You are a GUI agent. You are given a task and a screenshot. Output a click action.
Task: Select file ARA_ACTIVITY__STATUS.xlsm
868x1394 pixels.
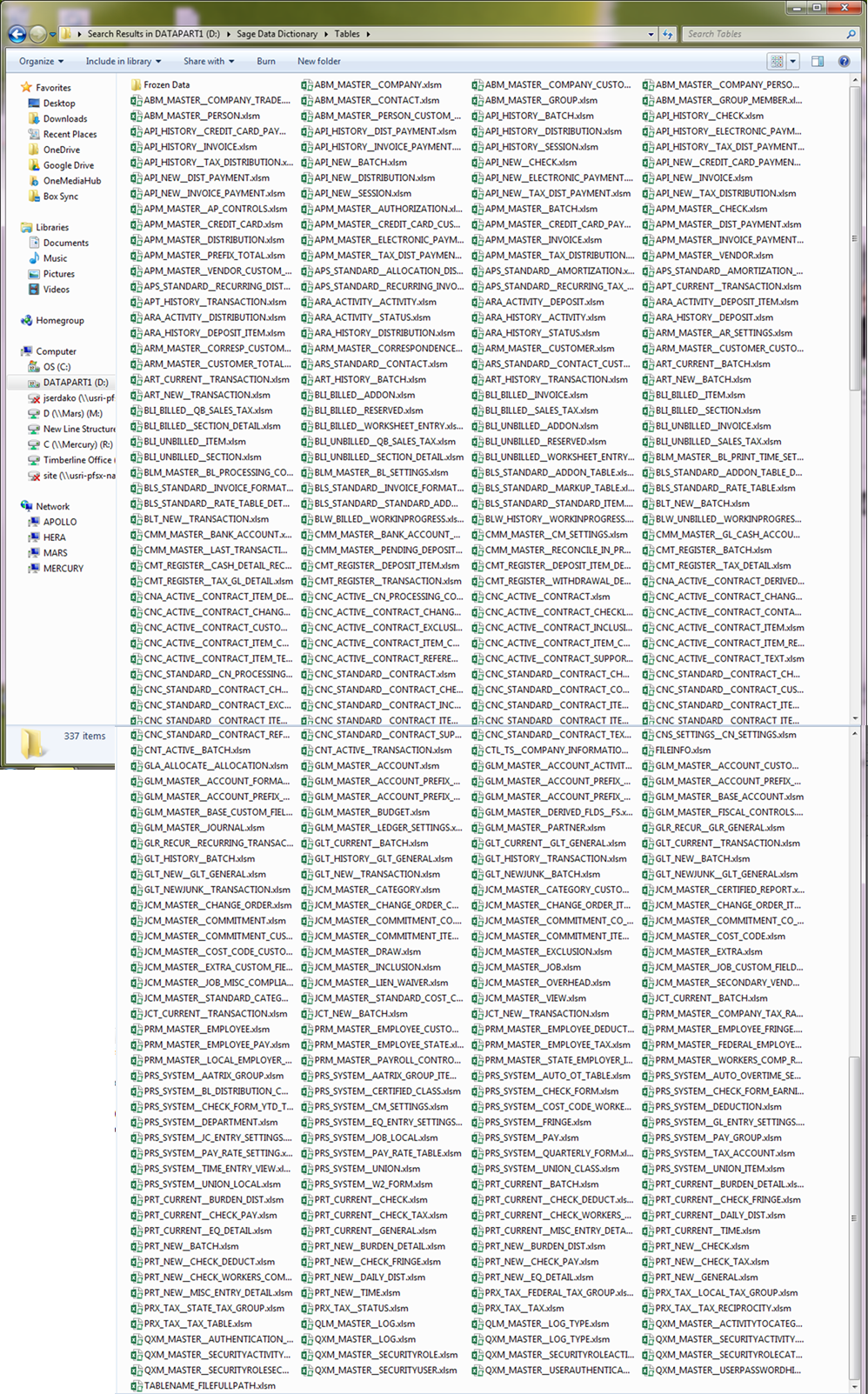point(365,317)
